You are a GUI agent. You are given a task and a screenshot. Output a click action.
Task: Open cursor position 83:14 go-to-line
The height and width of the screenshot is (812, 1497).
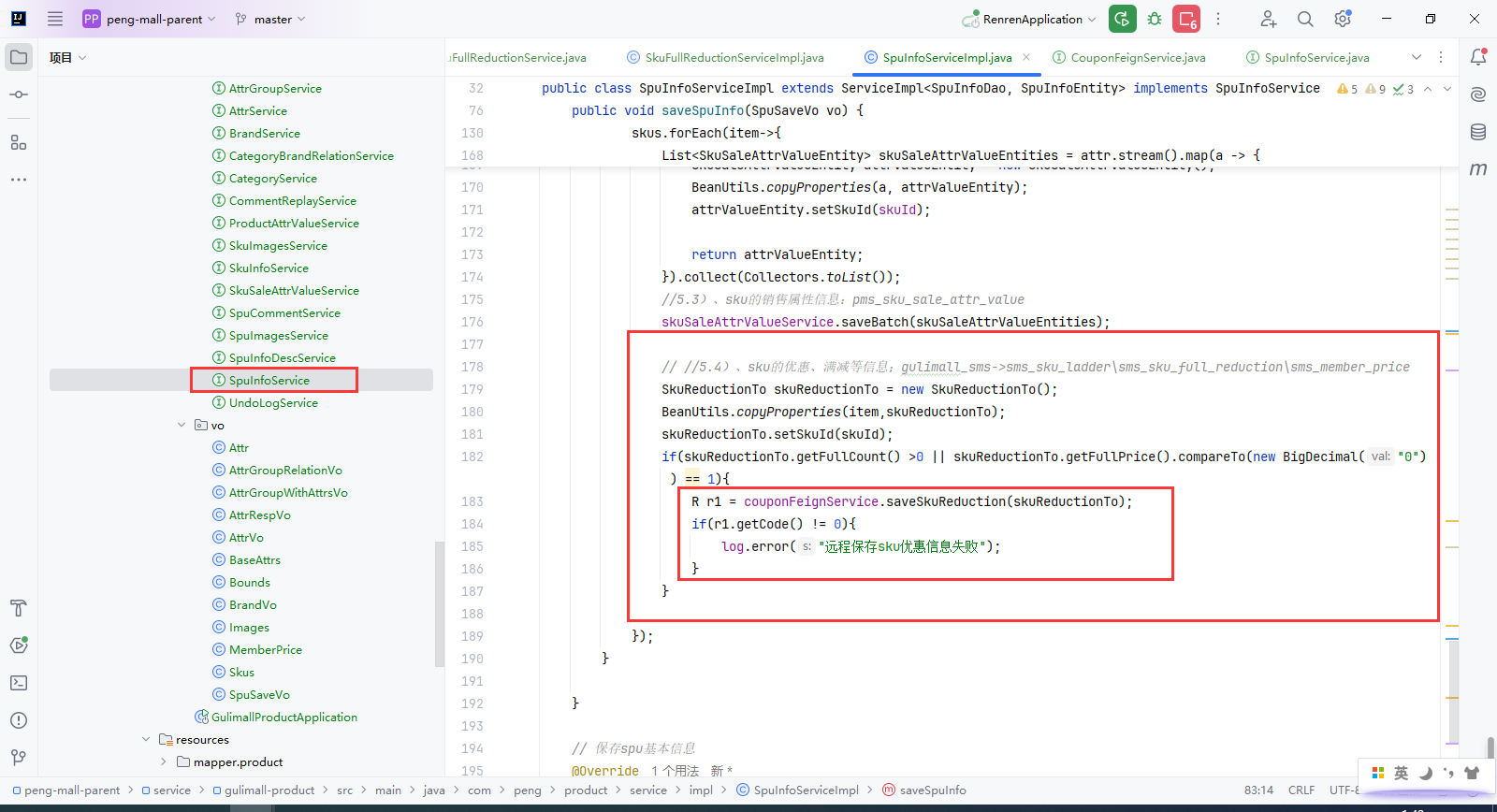(x=1258, y=790)
